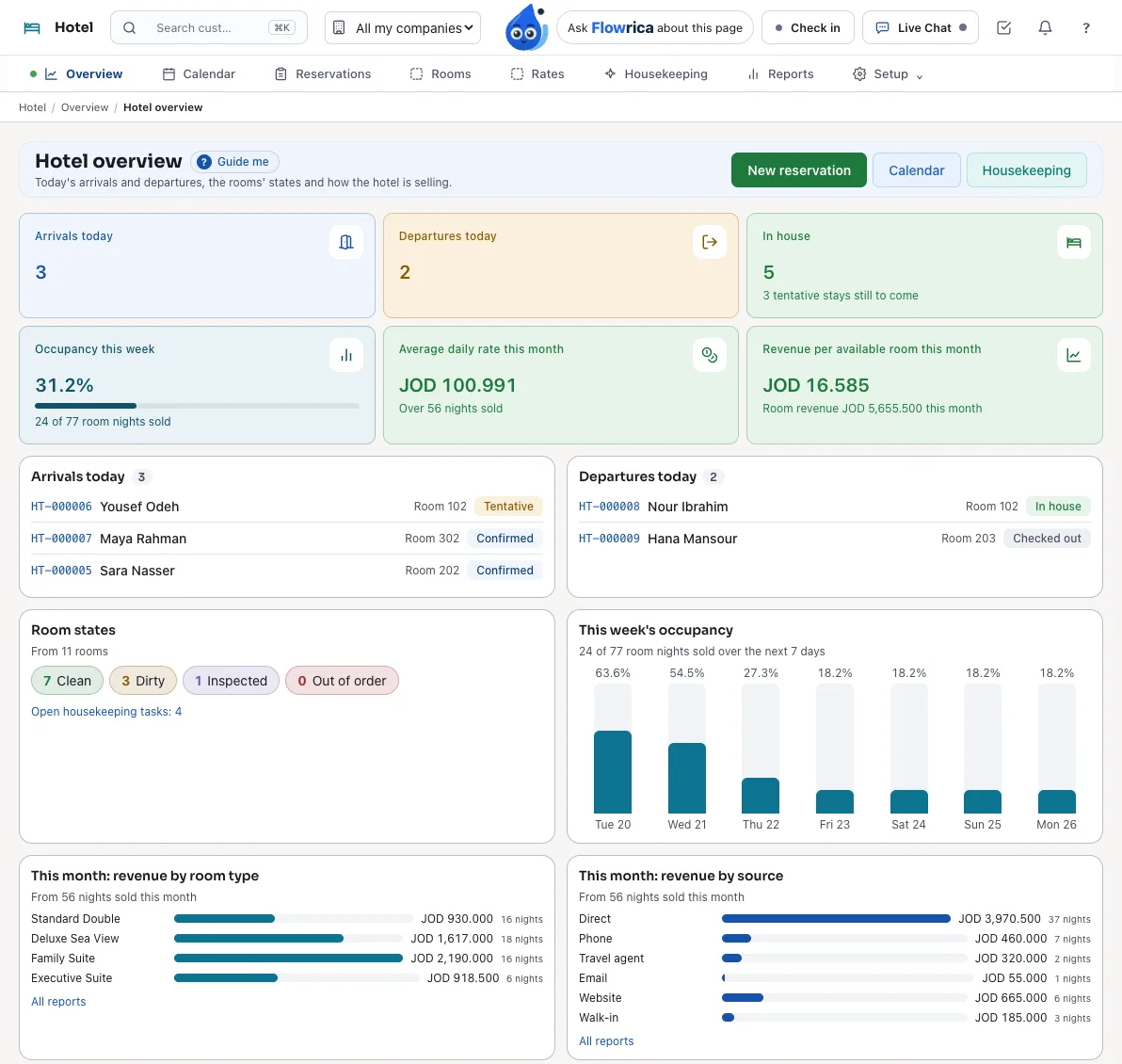Click the Arrivals today door icon
Image resolution: width=1122 pixels, height=1064 pixels.
click(346, 242)
